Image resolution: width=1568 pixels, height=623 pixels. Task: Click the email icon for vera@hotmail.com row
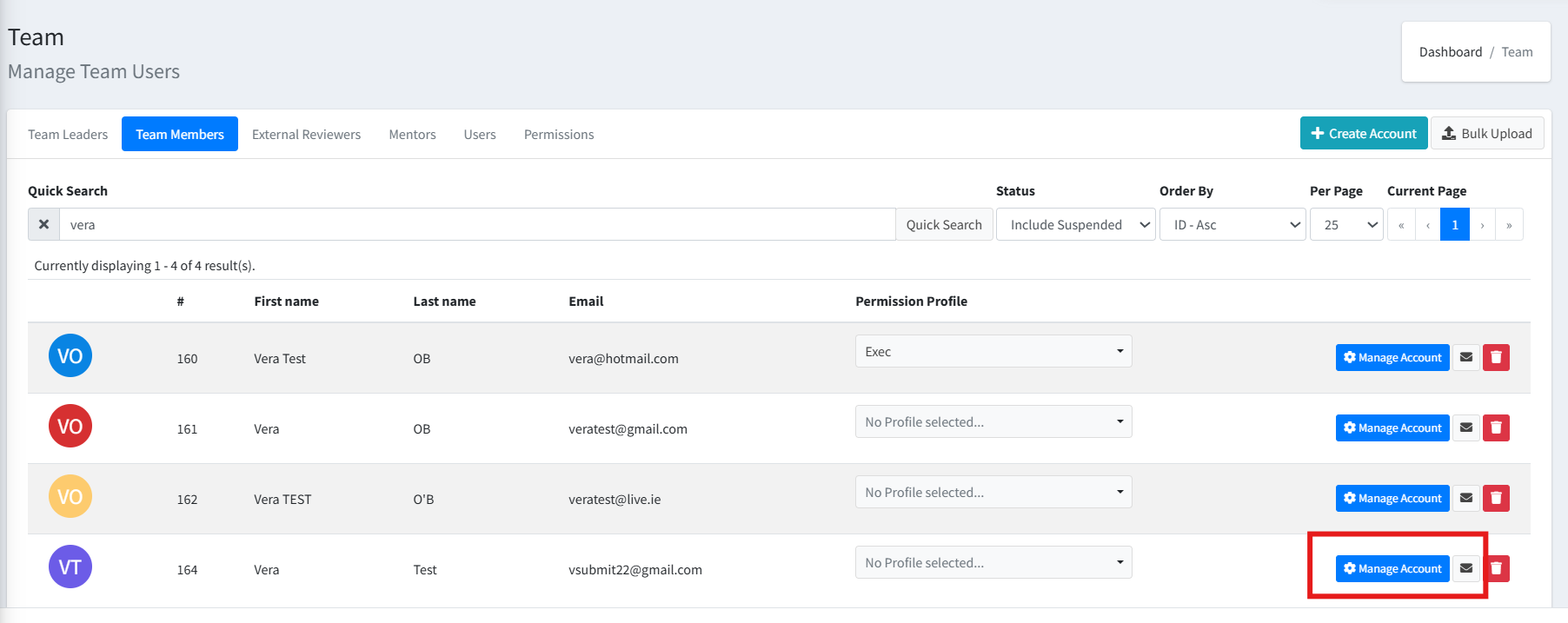point(1466,357)
